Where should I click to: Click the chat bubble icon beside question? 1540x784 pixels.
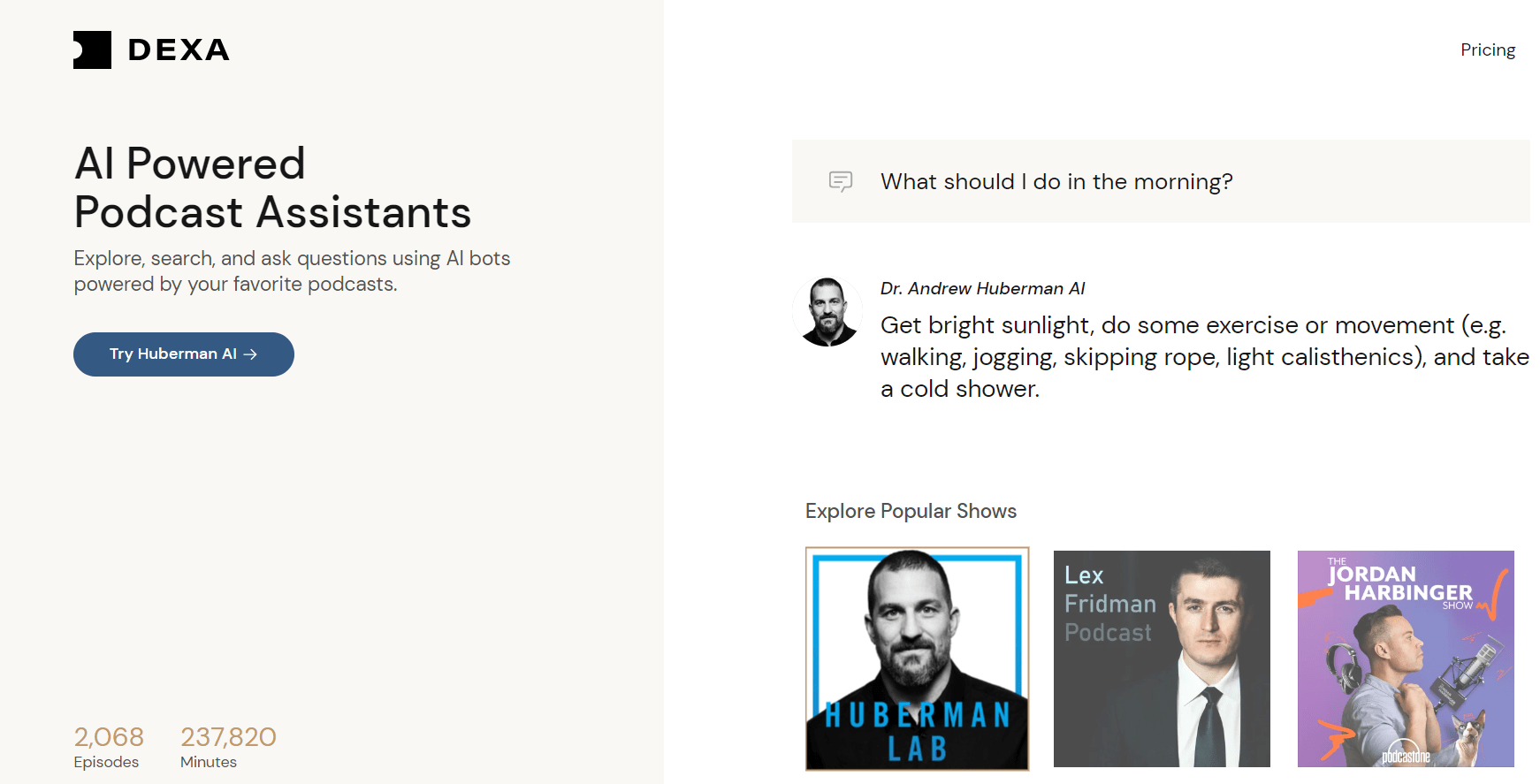coord(841,182)
